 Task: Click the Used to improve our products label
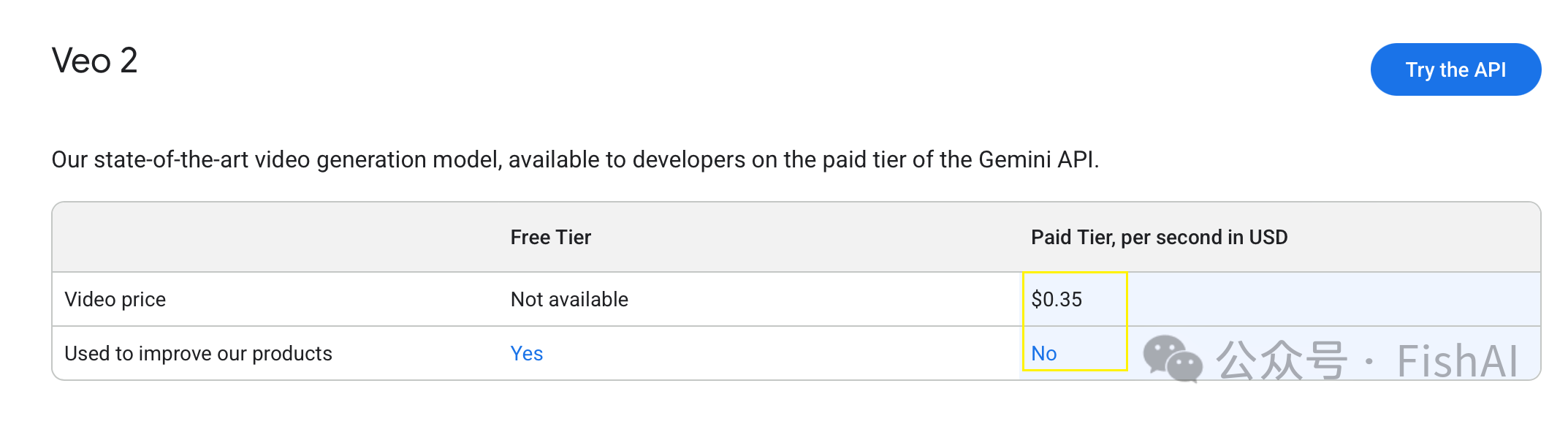198,354
